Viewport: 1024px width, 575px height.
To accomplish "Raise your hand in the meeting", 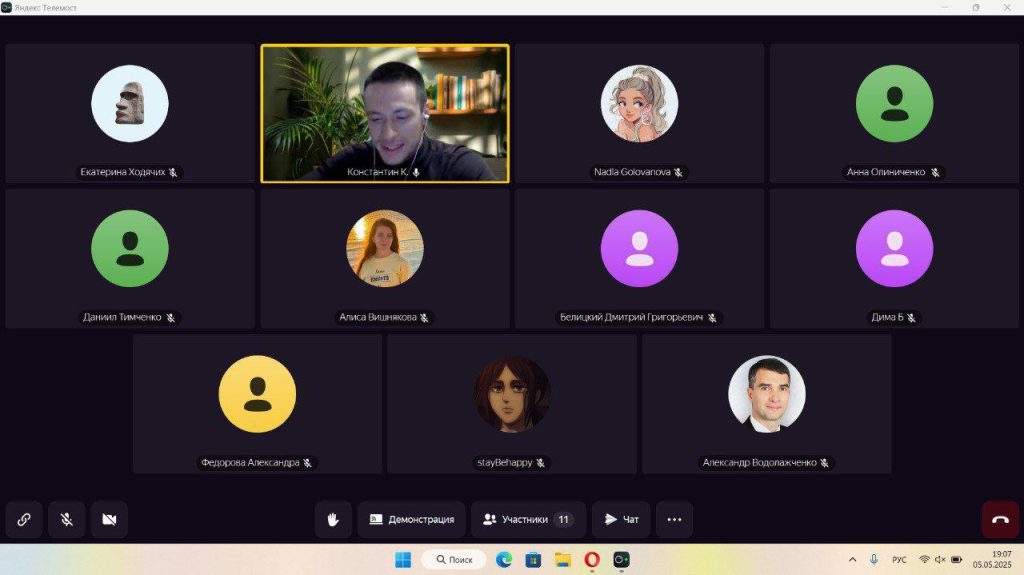I will point(333,520).
